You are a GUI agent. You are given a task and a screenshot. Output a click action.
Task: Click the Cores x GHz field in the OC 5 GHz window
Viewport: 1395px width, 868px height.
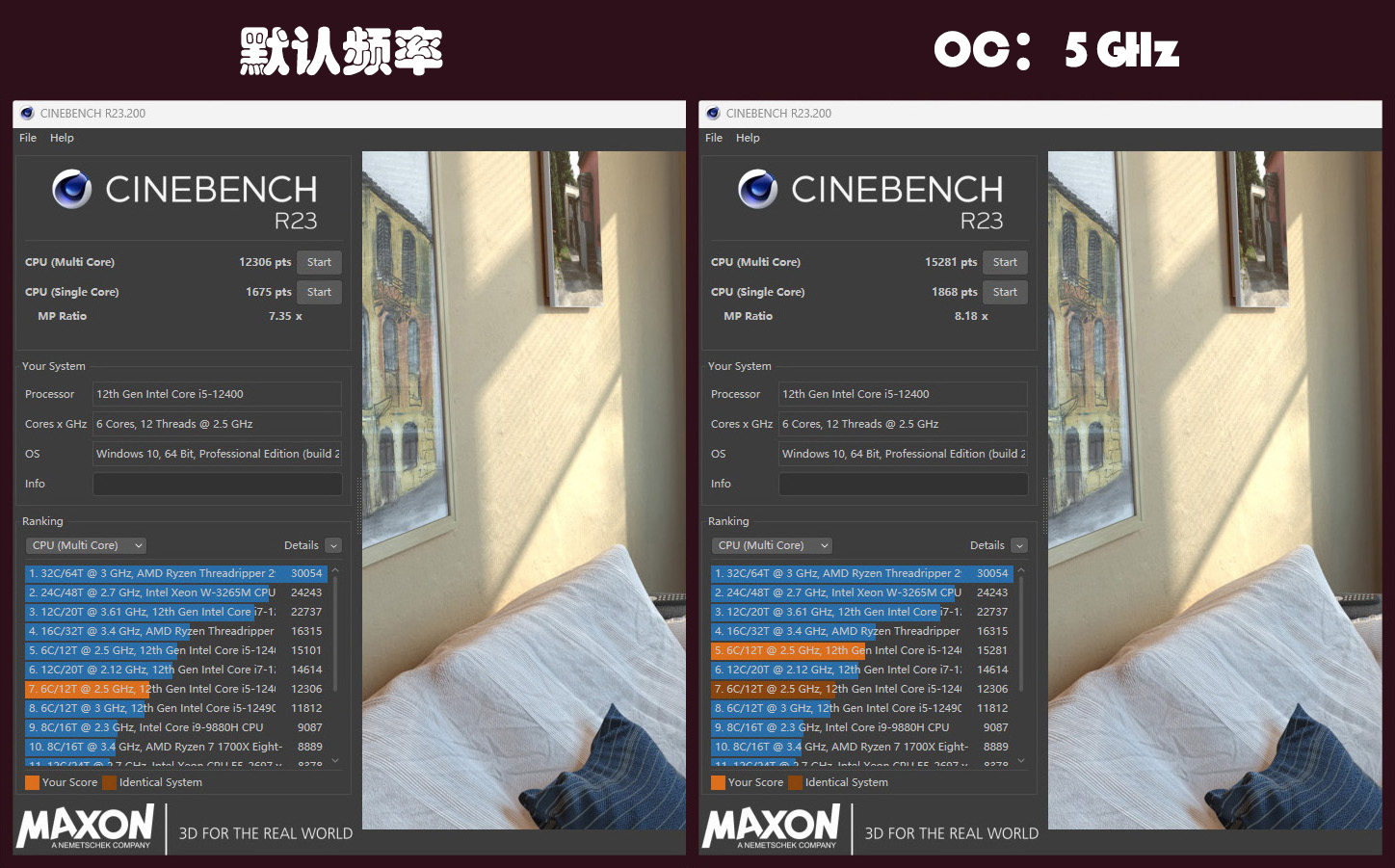tap(903, 424)
